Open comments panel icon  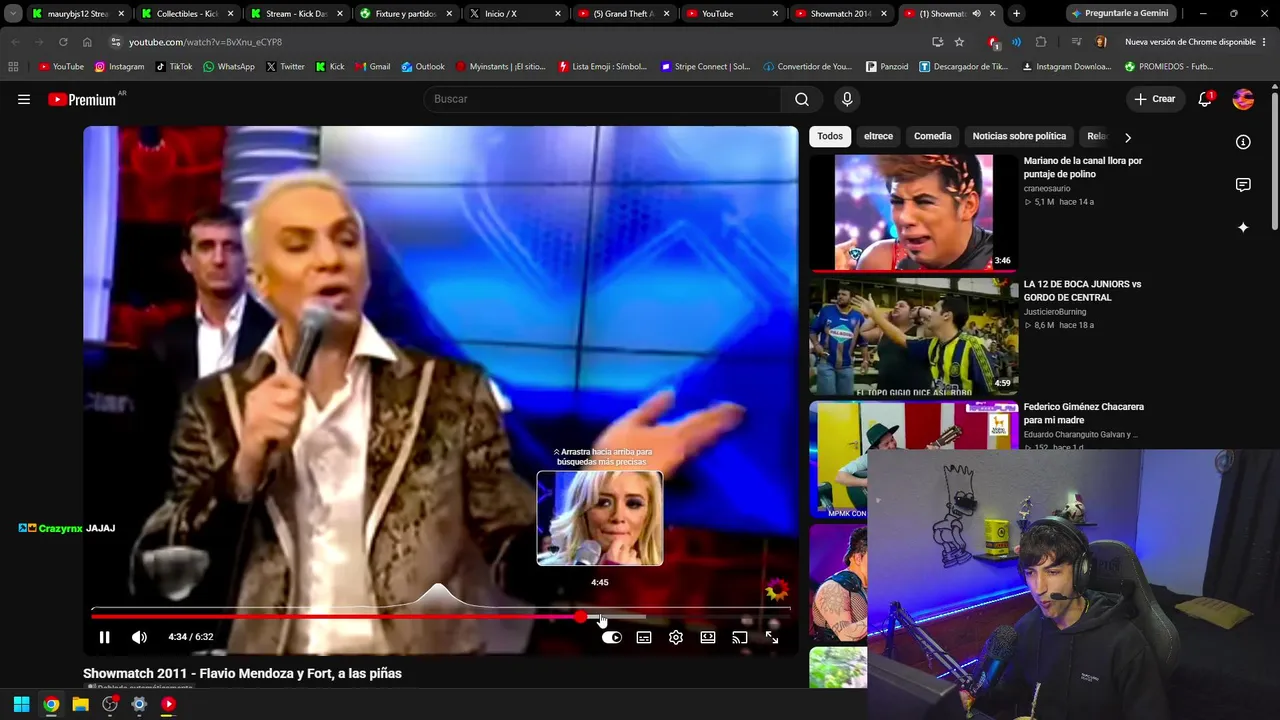coord(1243,185)
